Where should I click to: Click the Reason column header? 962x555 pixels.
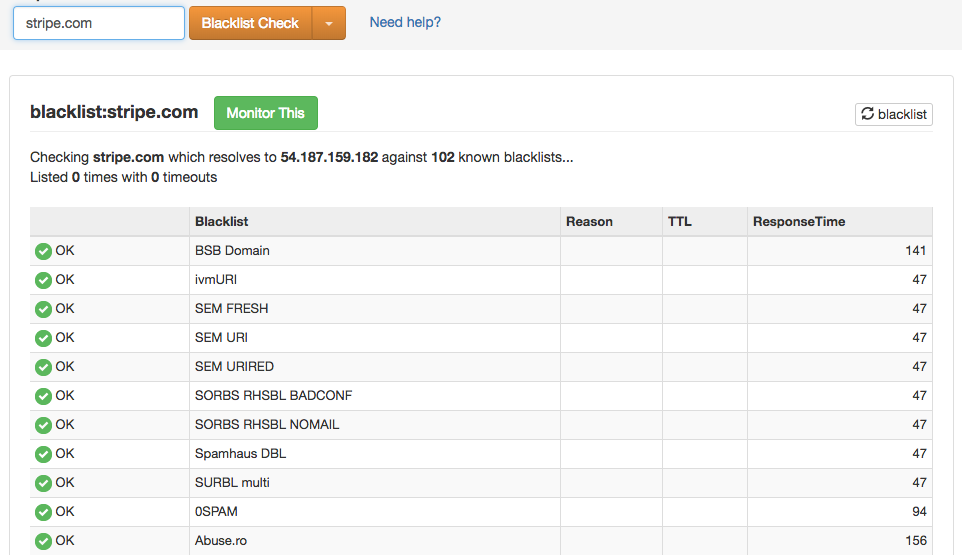(589, 222)
